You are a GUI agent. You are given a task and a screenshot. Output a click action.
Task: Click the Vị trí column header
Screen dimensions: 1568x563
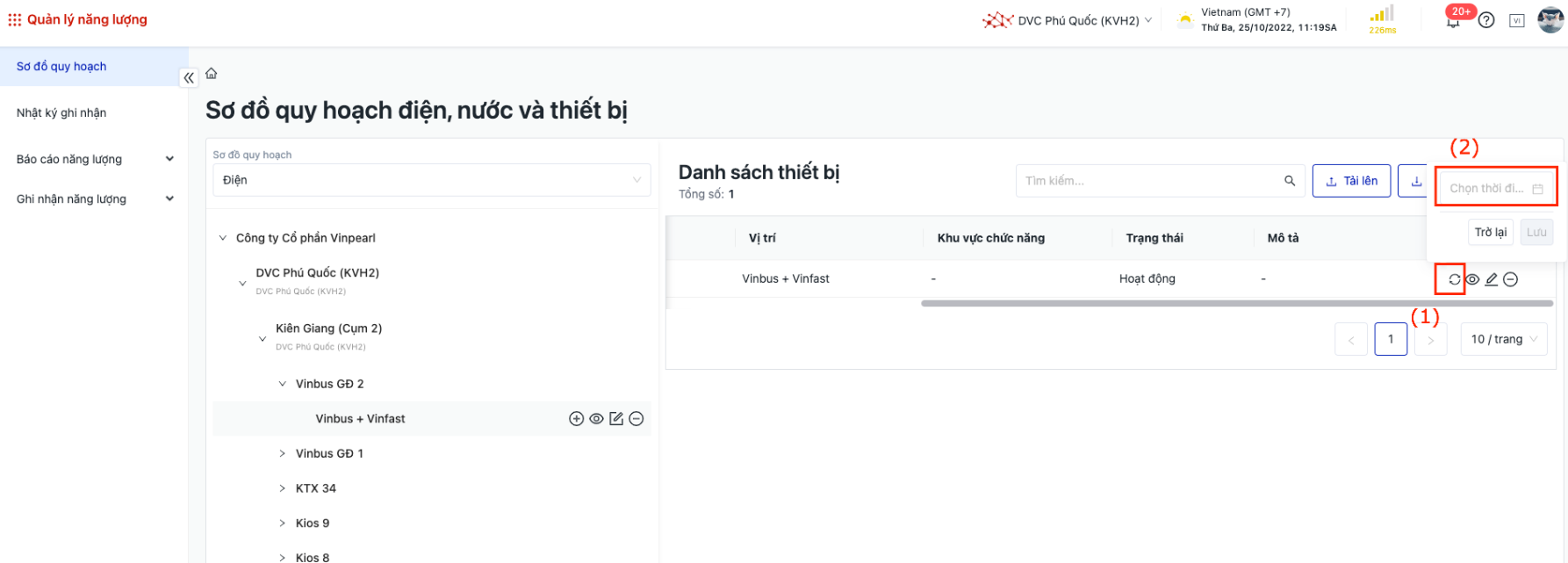[762, 238]
